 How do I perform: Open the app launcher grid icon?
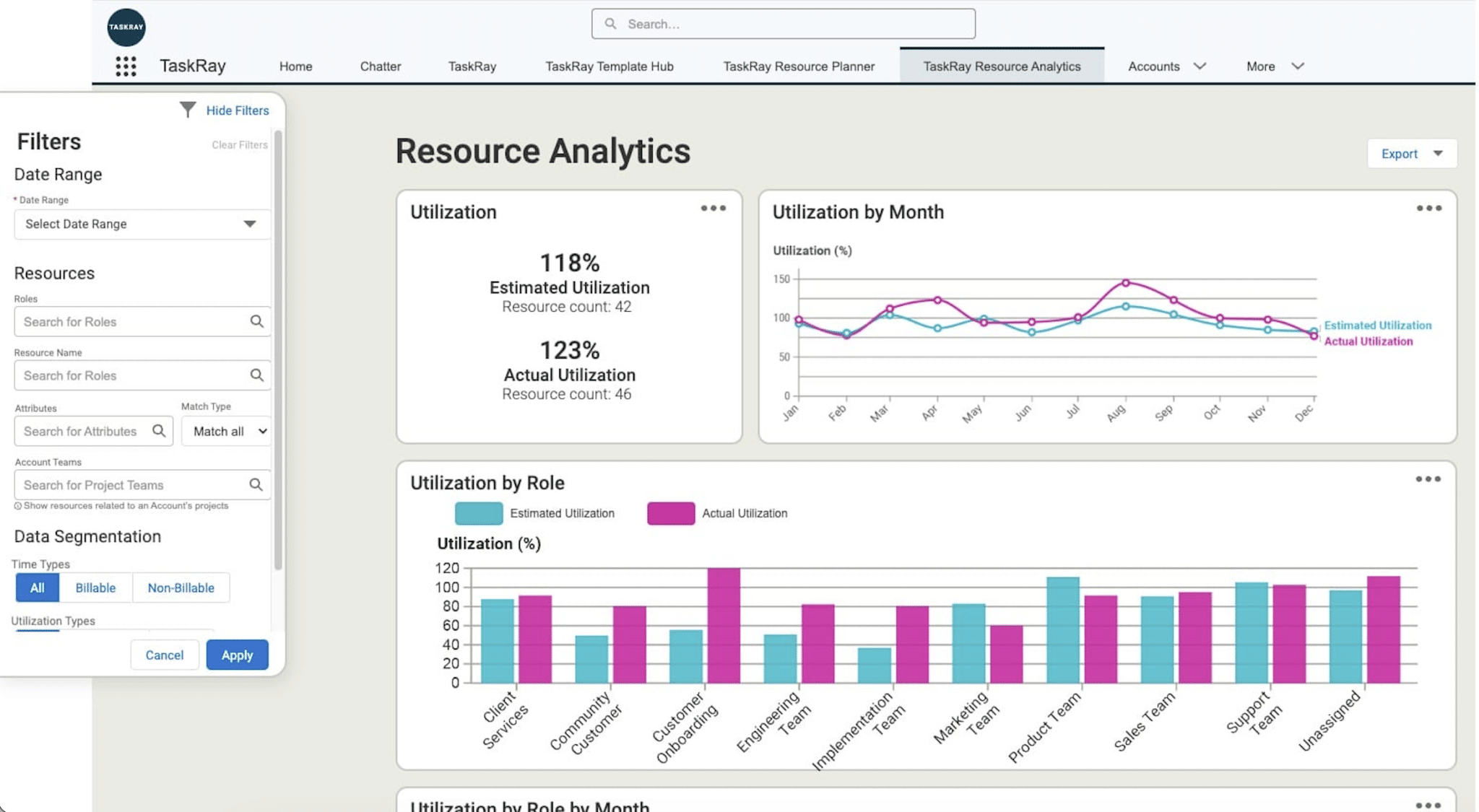point(126,66)
